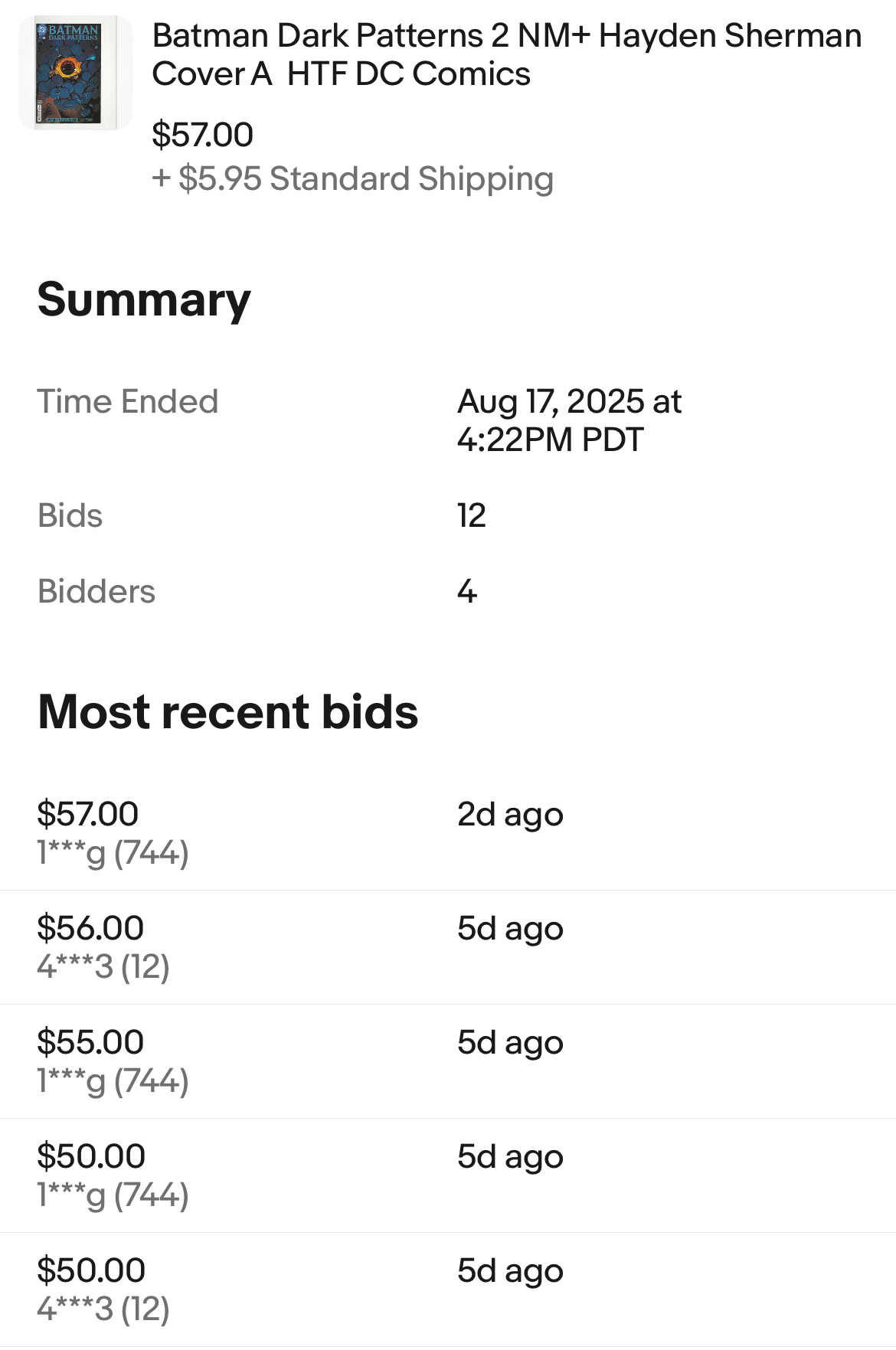
Task: Select the Summary heading
Action: (x=144, y=299)
